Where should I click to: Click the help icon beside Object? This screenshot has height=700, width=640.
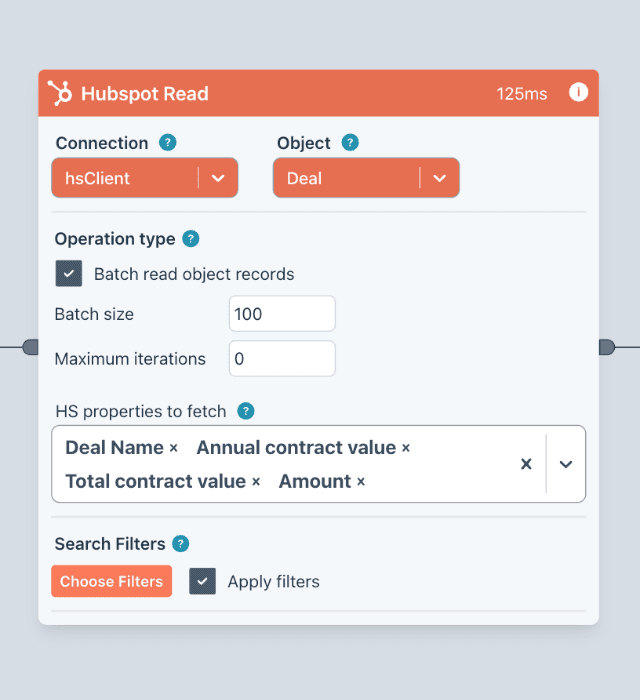coord(350,142)
